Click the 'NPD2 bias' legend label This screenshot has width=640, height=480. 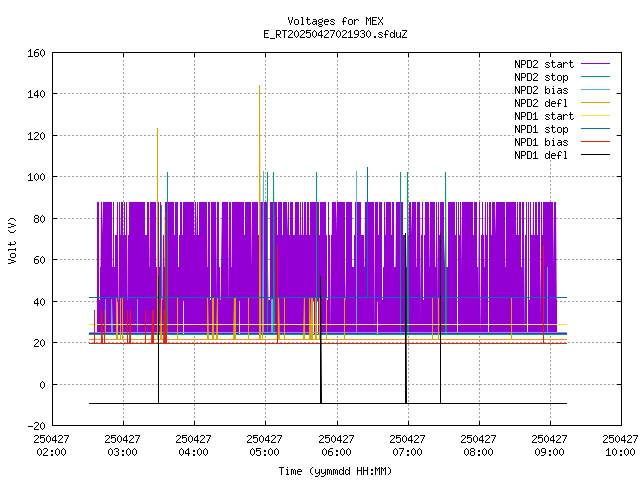541,90
